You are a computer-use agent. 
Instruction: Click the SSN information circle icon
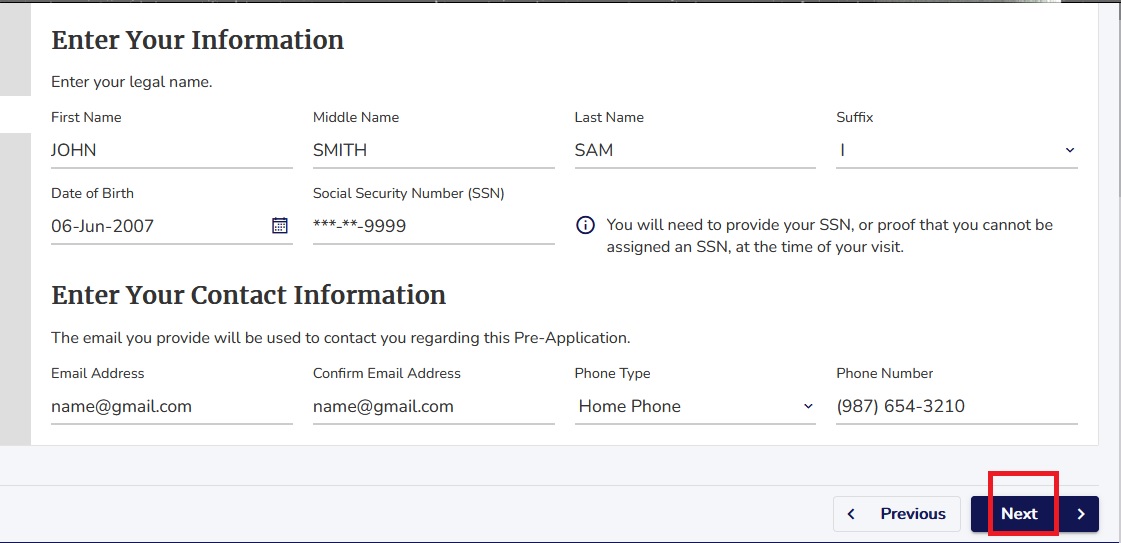click(x=585, y=226)
